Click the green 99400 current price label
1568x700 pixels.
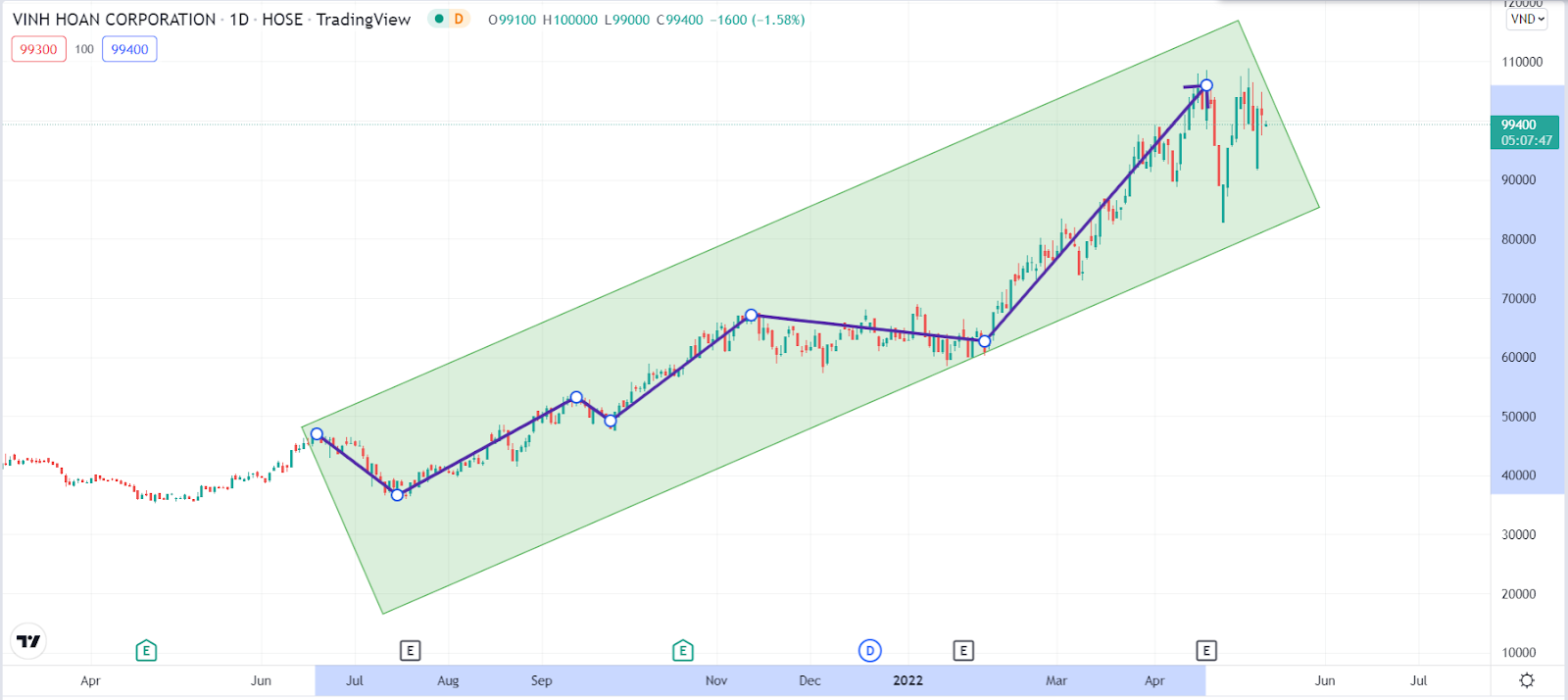click(x=1520, y=125)
